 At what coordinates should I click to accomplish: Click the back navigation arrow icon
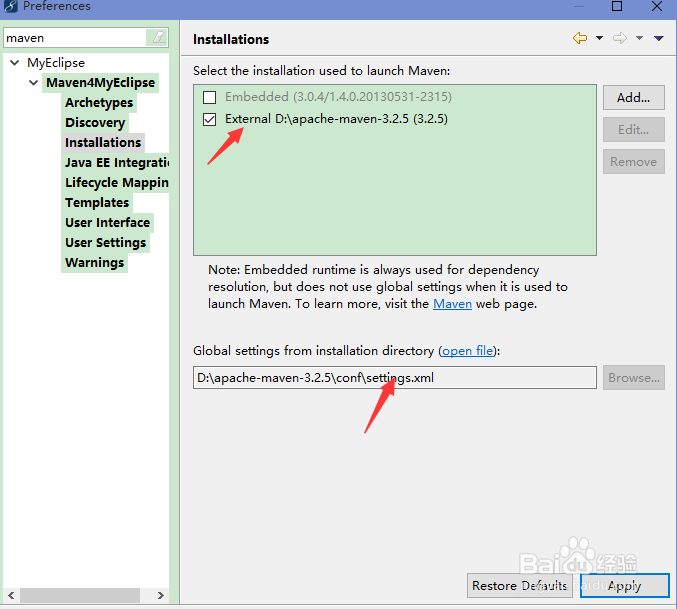pyautogui.click(x=580, y=38)
